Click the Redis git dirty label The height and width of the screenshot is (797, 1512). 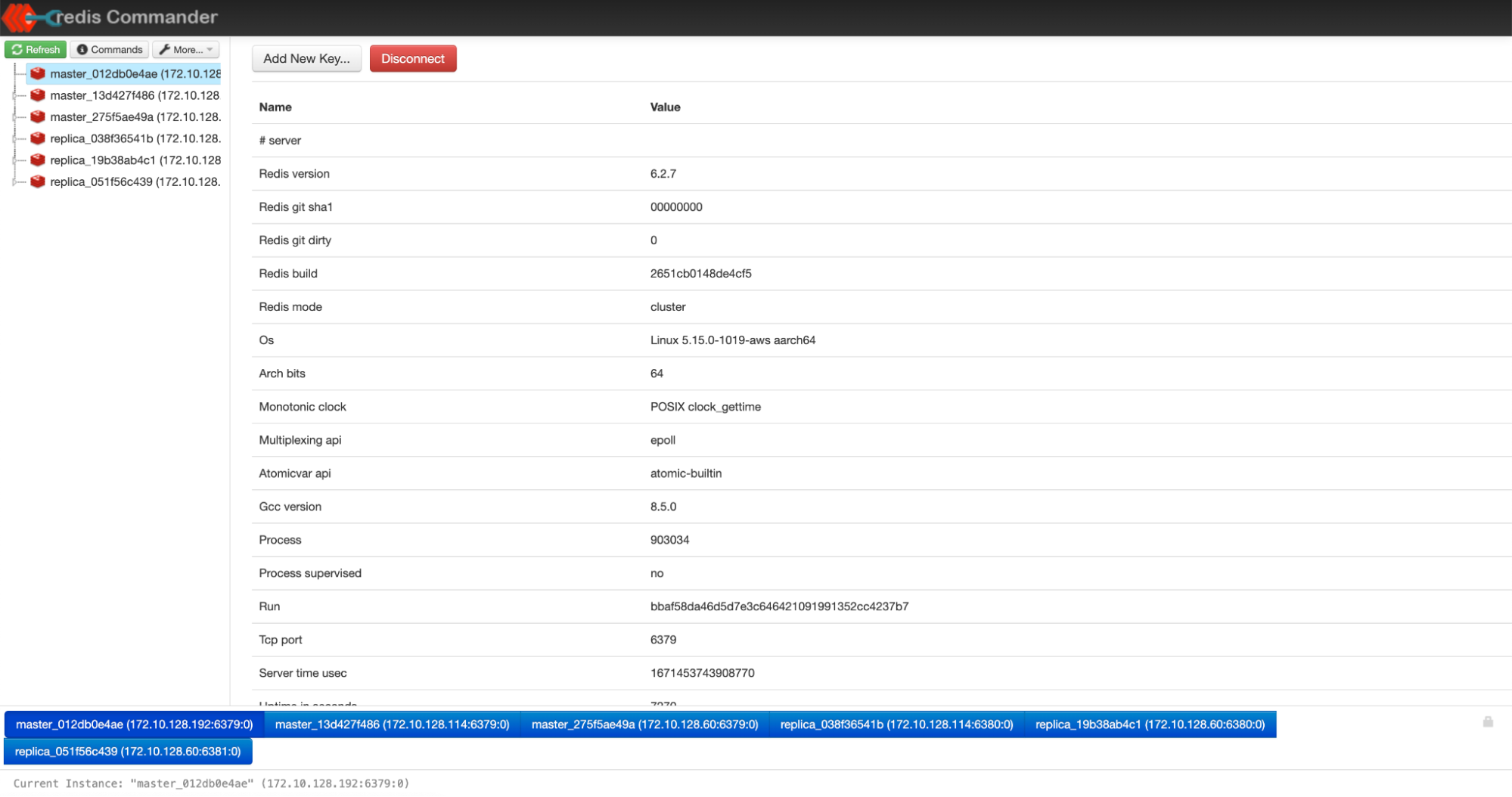pos(295,240)
